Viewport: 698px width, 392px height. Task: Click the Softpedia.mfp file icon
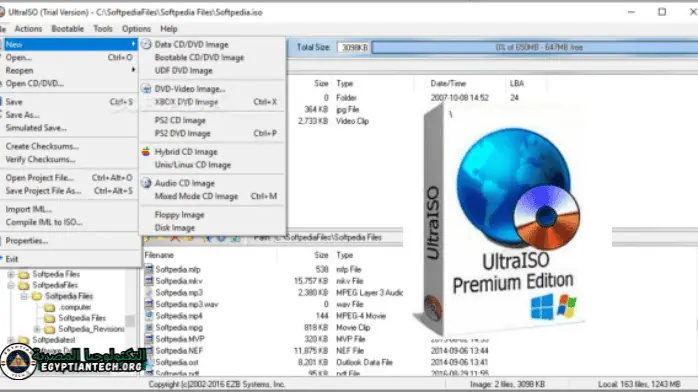pyautogui.click(x=149, y=269)
